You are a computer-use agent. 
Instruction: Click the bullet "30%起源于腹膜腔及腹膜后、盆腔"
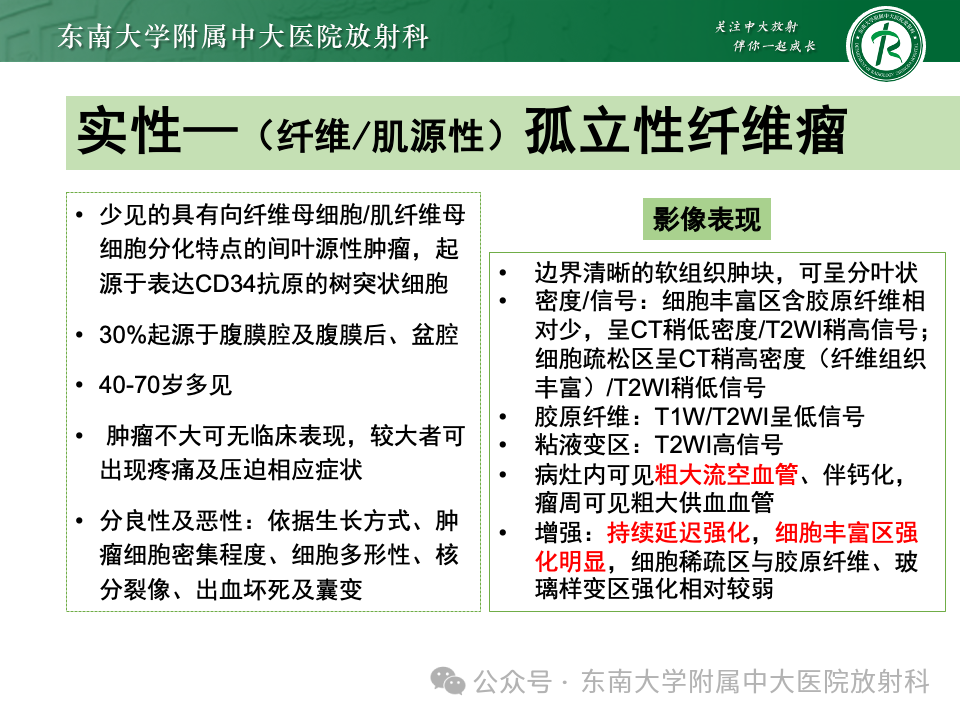(279, 335)
